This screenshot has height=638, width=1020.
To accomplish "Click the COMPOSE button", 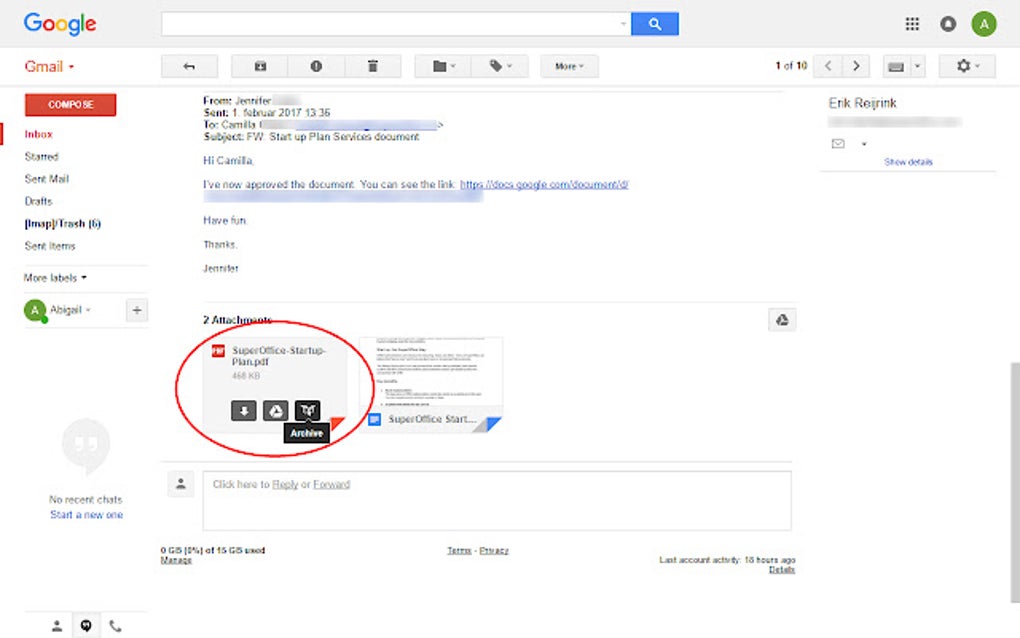I will tap(70, 104).
